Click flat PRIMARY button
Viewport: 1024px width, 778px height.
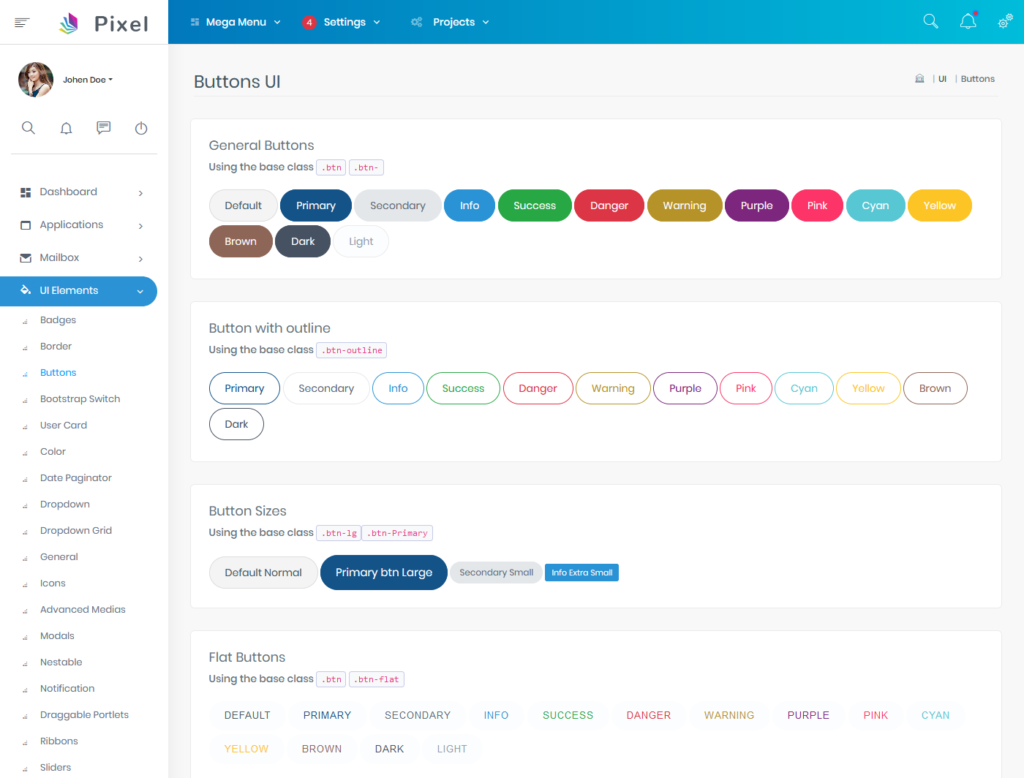click(327, 715)
